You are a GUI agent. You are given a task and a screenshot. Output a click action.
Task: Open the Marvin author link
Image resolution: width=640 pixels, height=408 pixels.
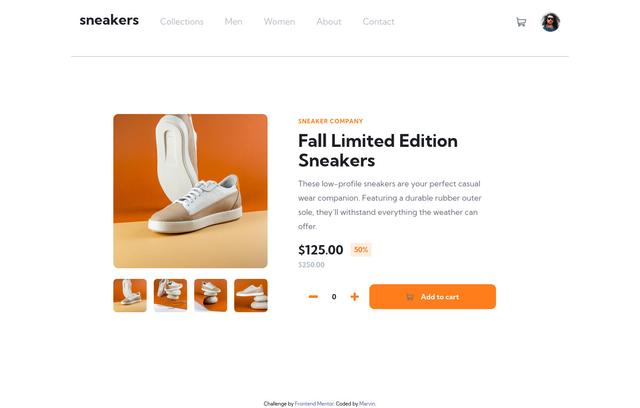coord(367,404)
